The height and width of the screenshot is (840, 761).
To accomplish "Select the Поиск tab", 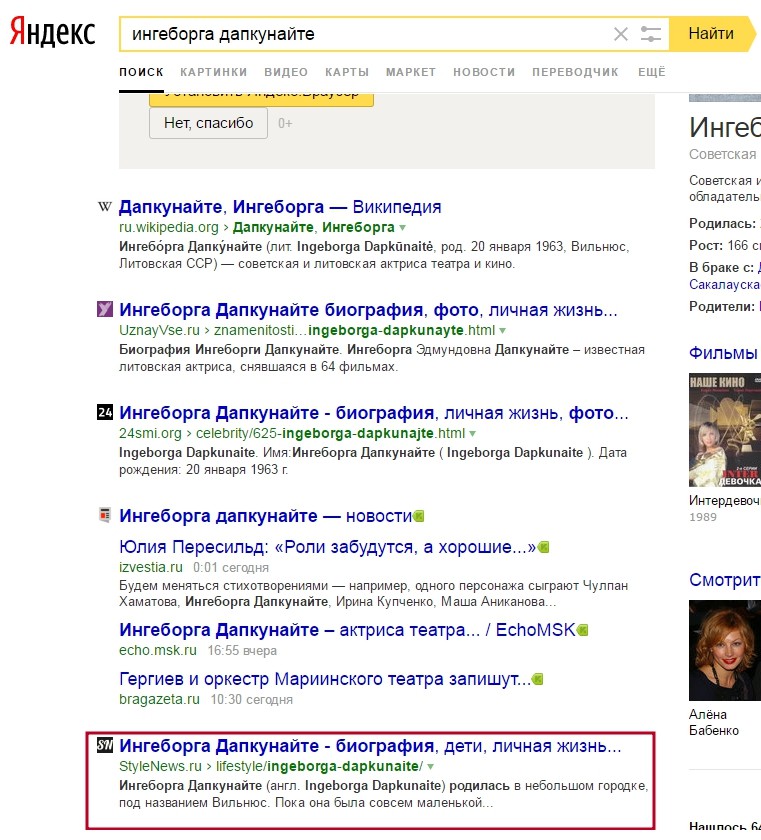I will point(141,72).
